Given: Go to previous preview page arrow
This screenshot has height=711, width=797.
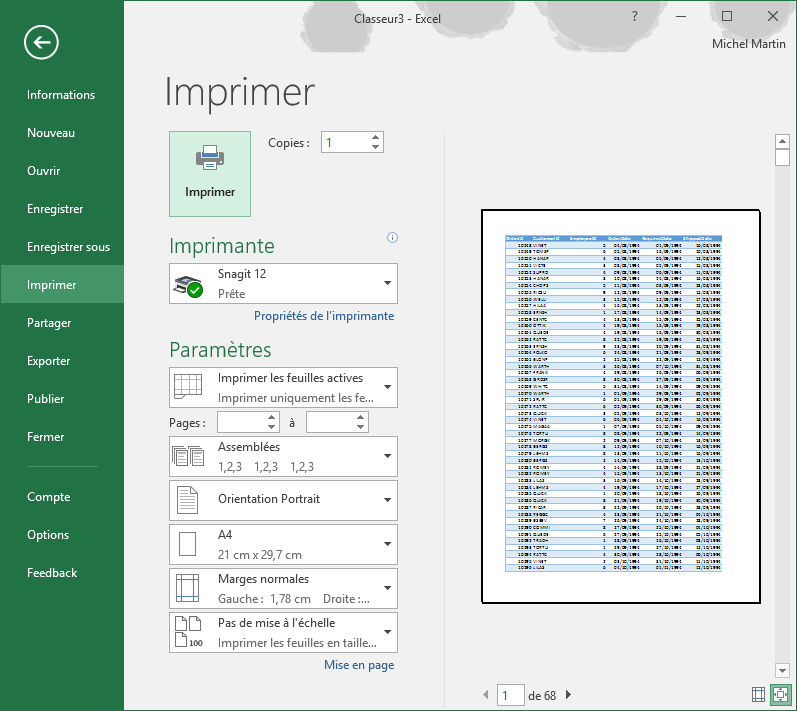Looking at the screenshot, I should click(487, 695).
